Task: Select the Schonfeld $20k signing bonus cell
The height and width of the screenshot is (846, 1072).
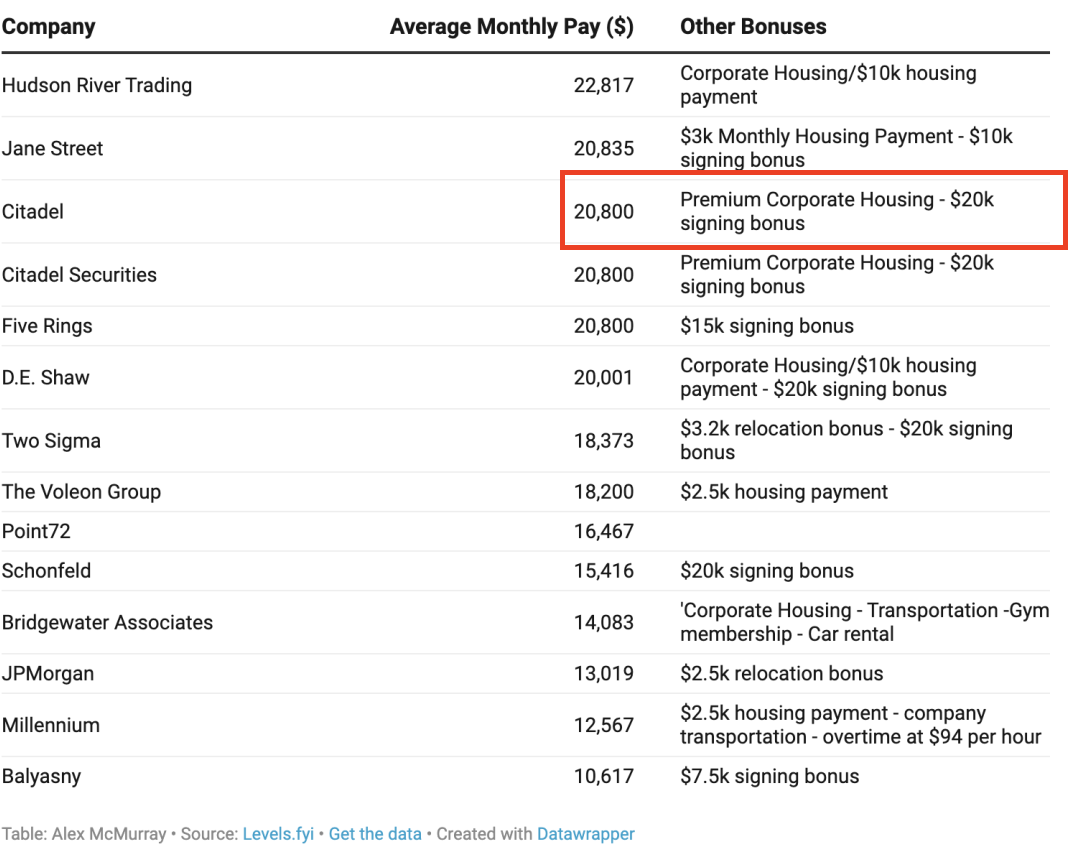Action: [767, 571]
